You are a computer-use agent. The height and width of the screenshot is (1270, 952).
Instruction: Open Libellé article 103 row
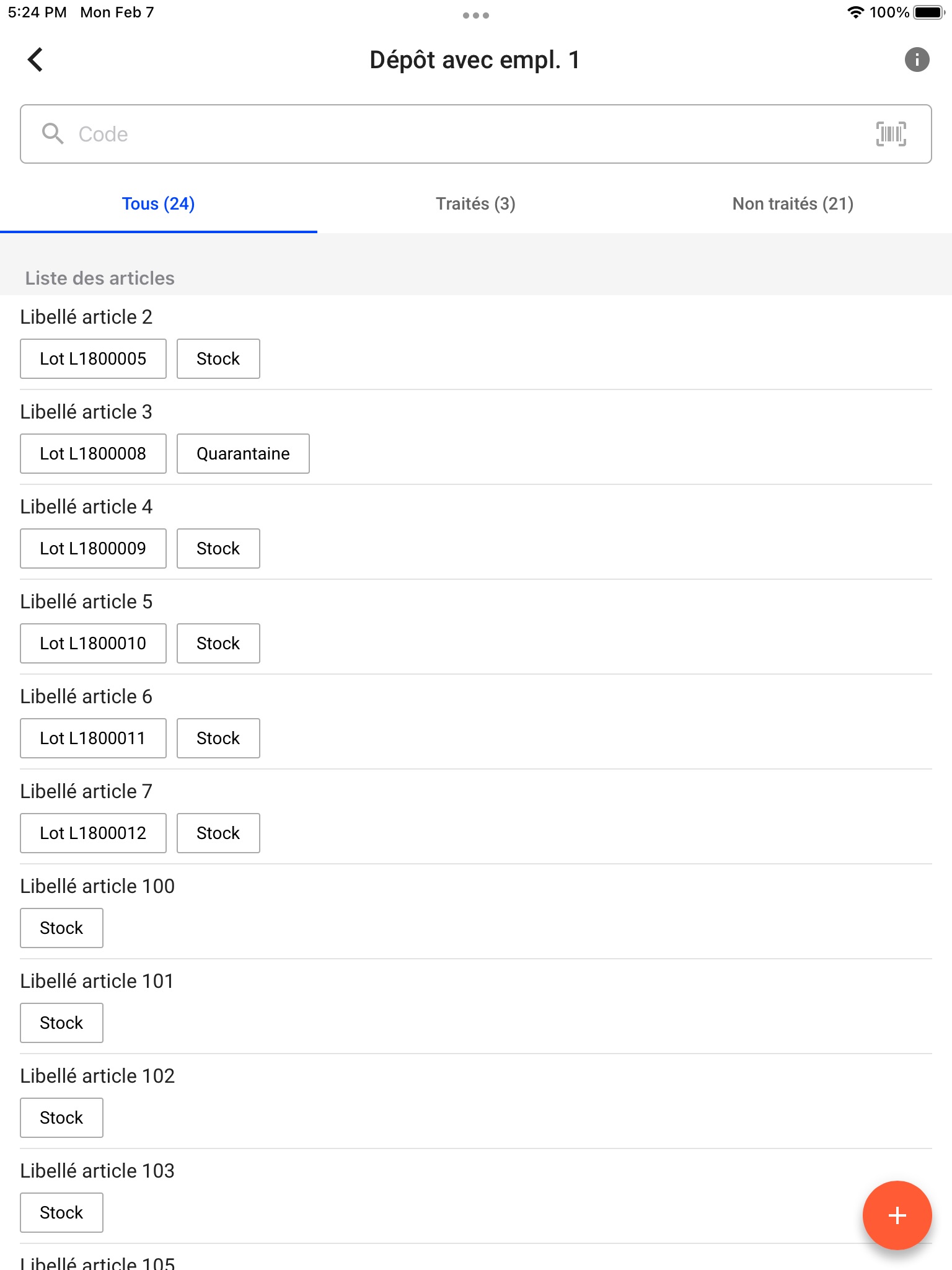(x=476, y=1196)
